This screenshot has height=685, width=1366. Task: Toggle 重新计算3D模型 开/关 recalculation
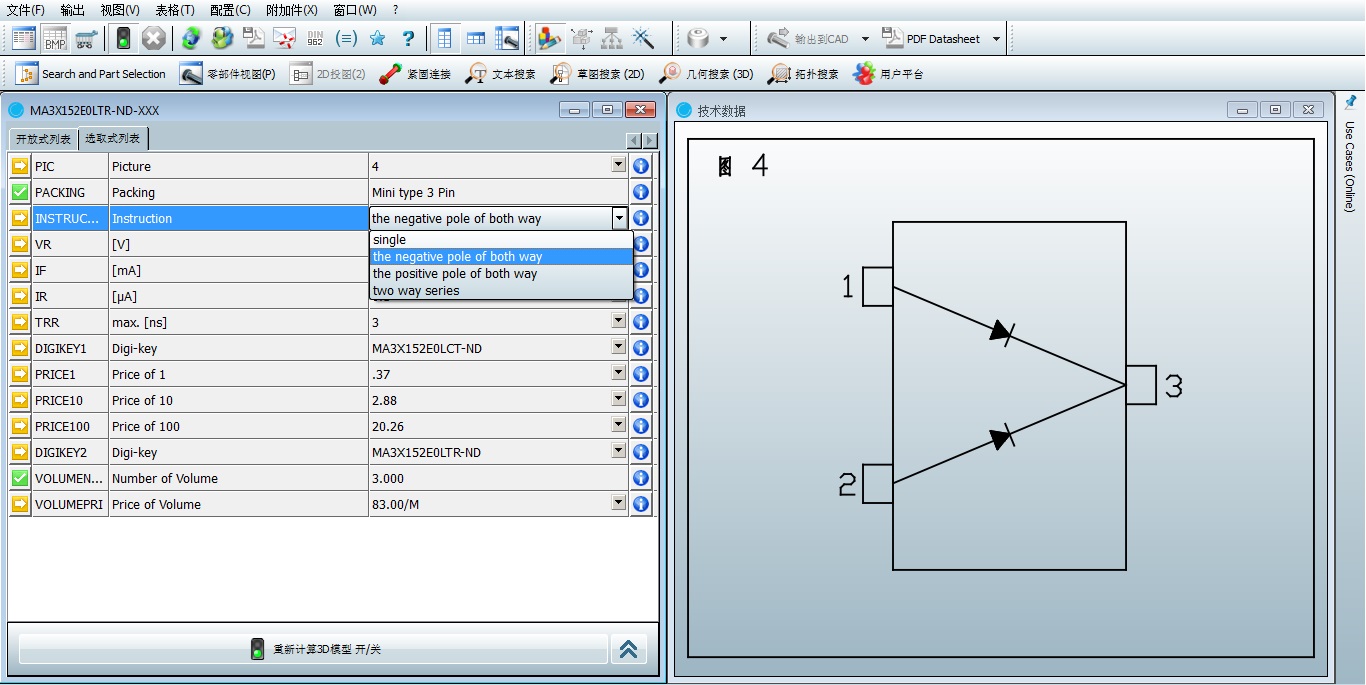[313, 649]
